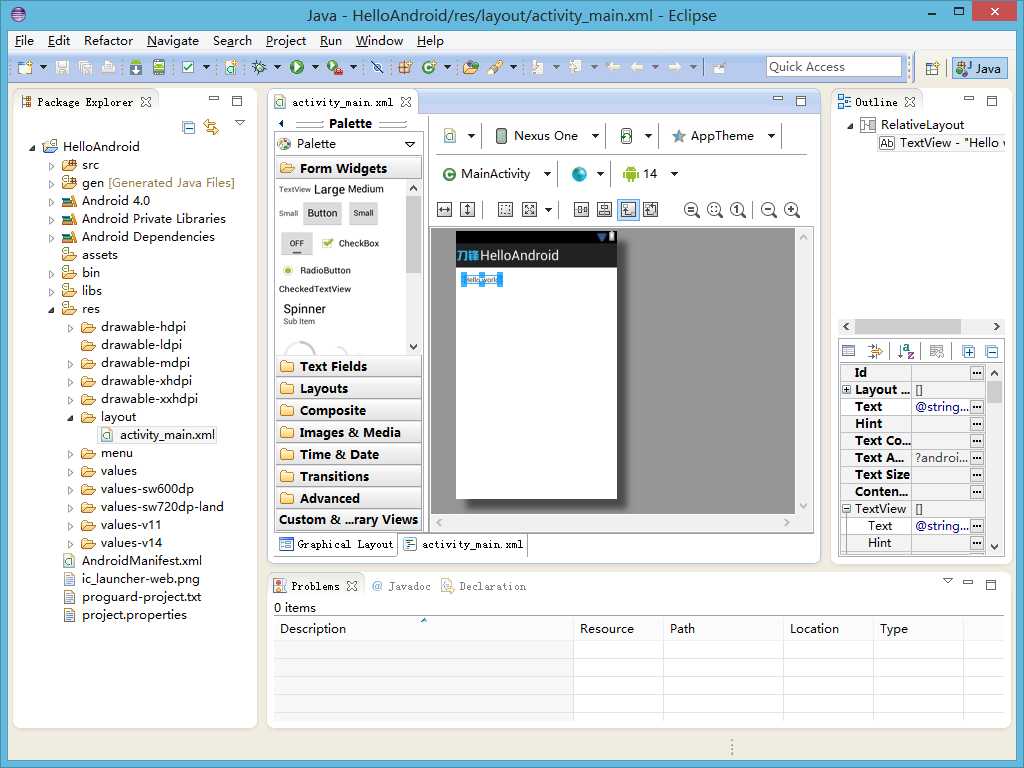The height and width of the screenshot is (768, 1024).
Task: Open the Advanced palette category
Action: click(349, 498)
